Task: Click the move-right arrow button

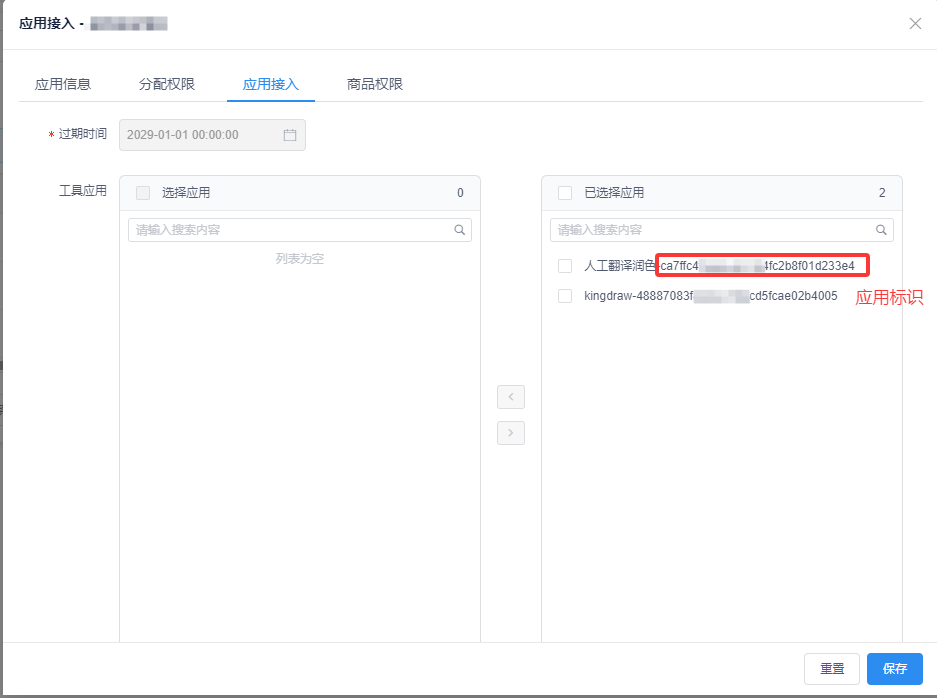Action: point(511,433)
